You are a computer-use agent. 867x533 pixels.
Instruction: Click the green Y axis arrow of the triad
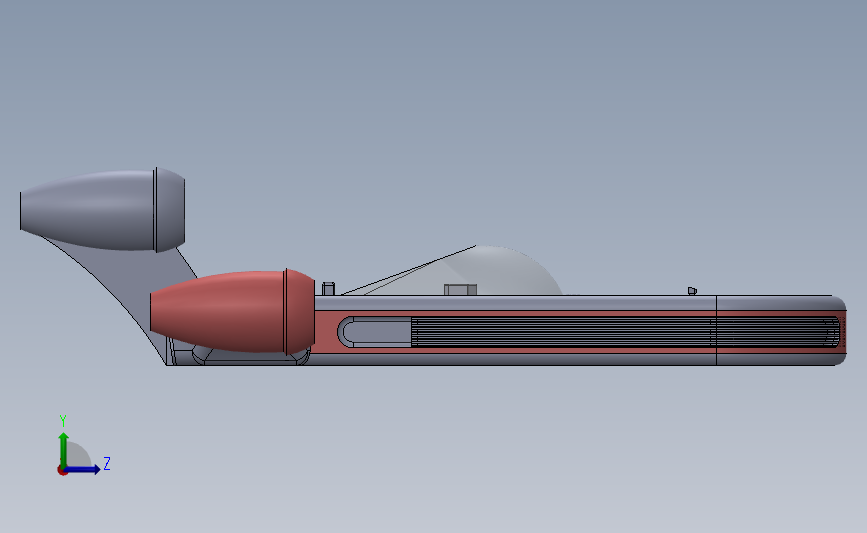tap(64, 448)
